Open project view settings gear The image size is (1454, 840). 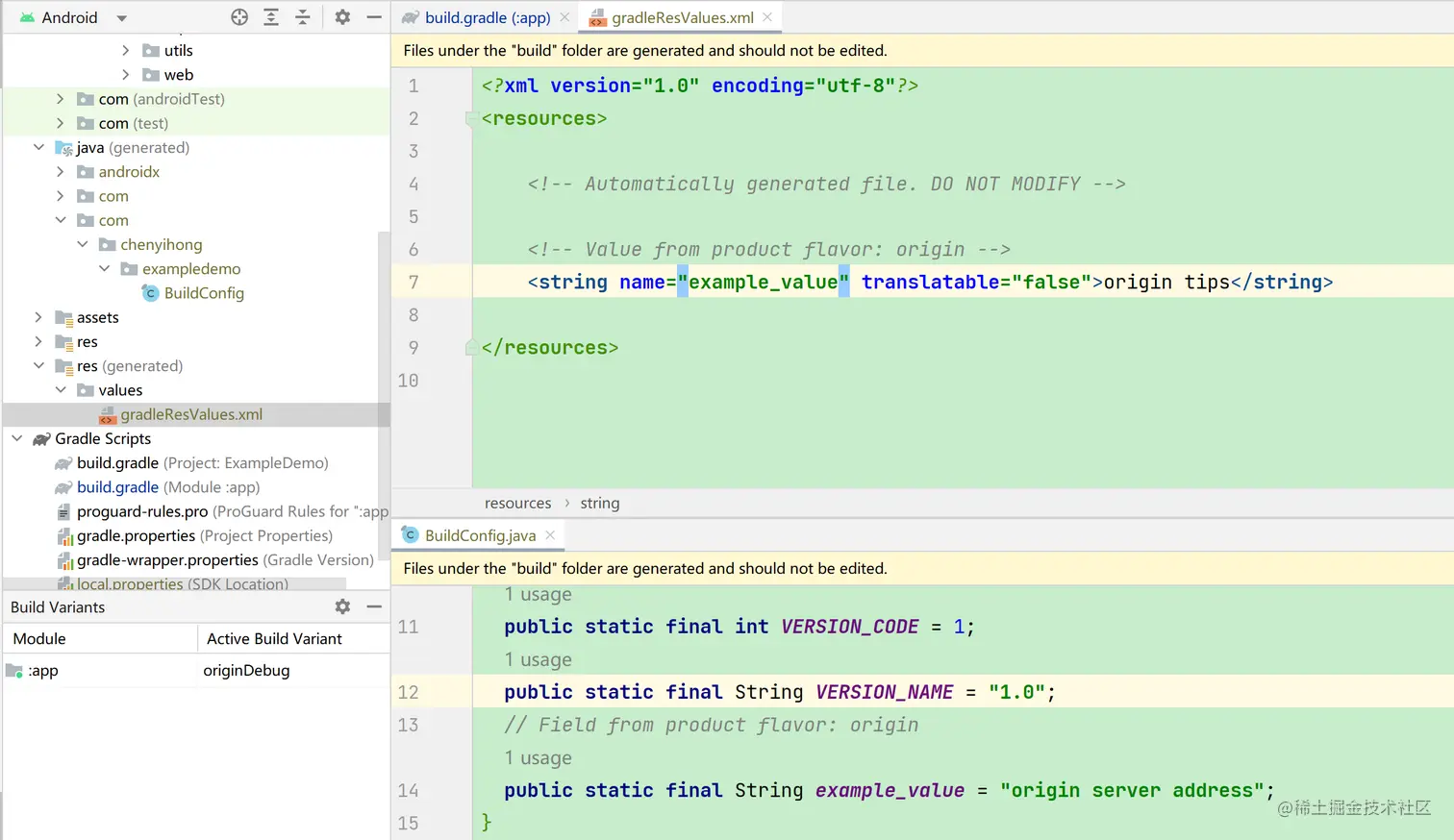pyautogui.click(x=342, y=17)
